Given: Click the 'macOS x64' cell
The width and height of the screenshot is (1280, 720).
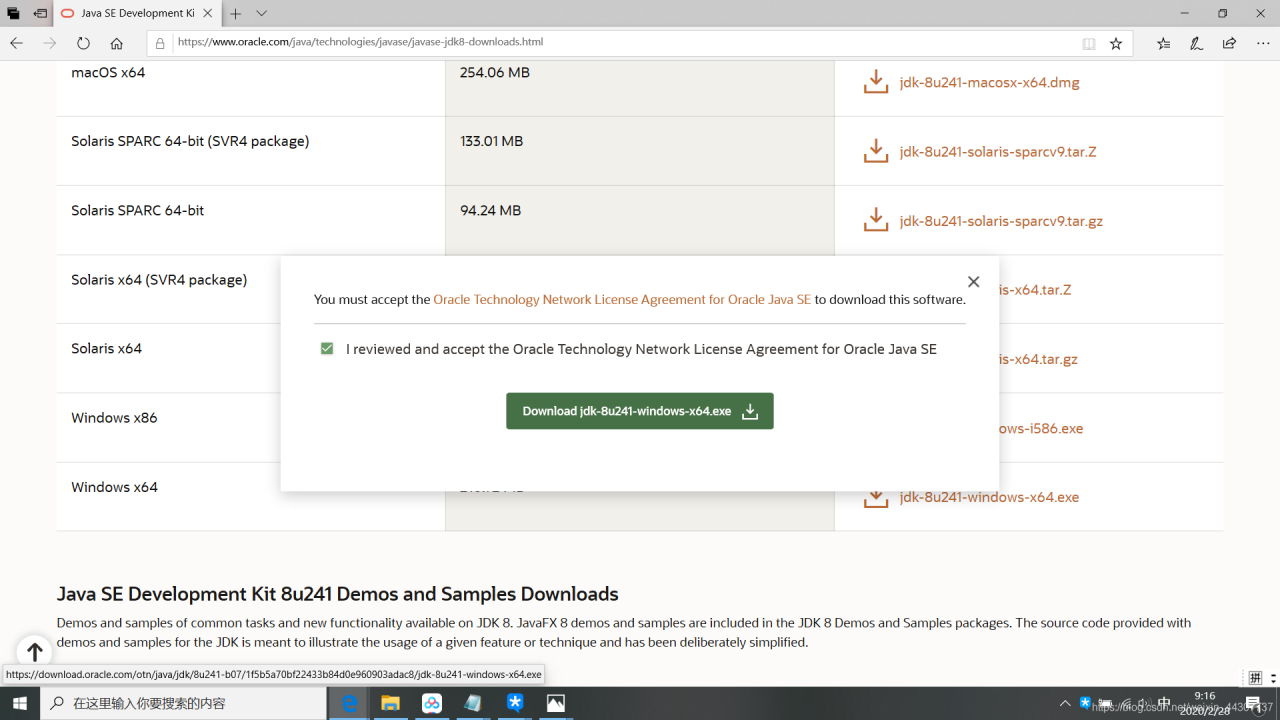Looking at the screenshot, I should 108,73.
